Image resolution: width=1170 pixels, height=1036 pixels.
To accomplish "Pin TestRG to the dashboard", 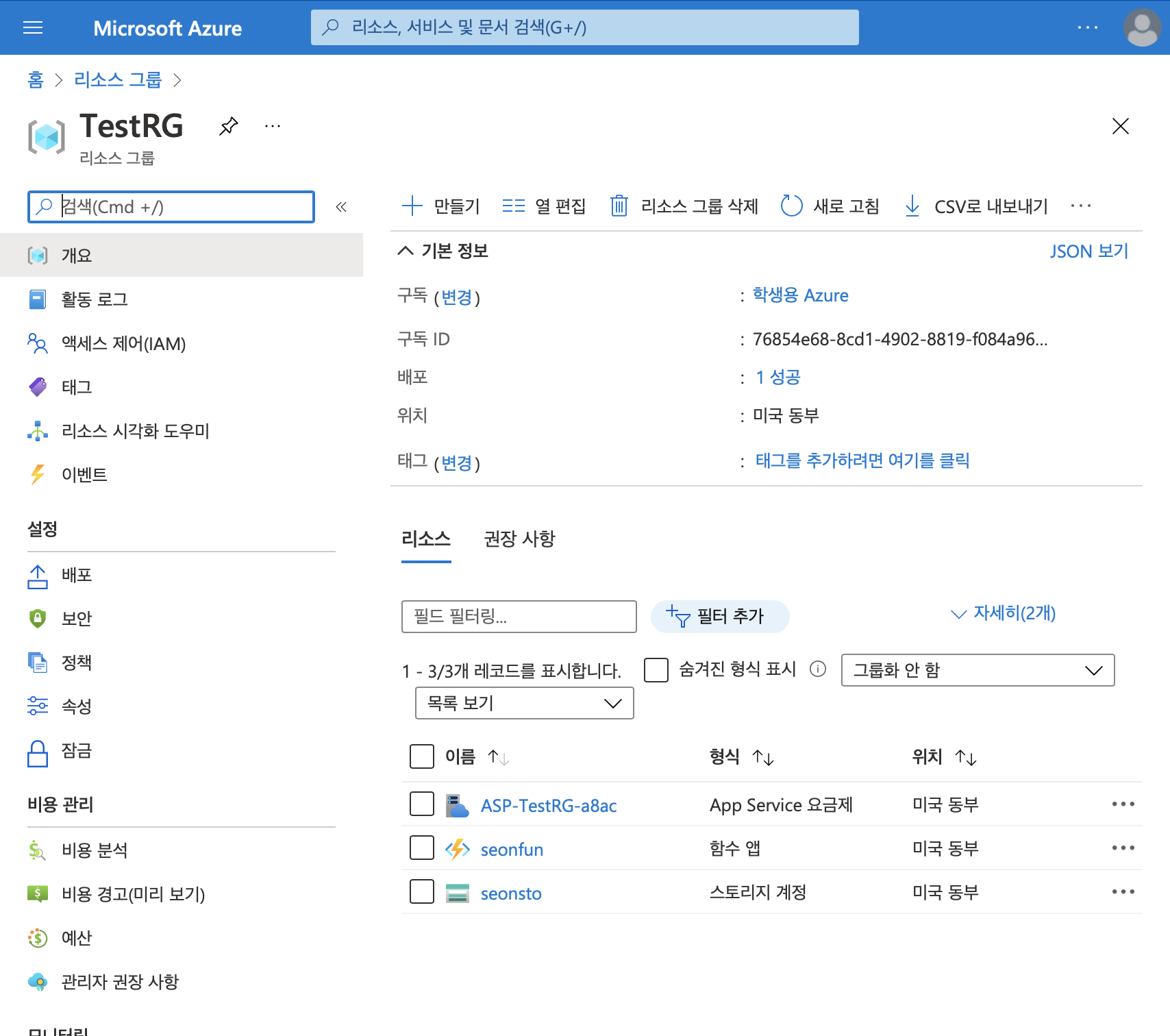I will 229,126.
